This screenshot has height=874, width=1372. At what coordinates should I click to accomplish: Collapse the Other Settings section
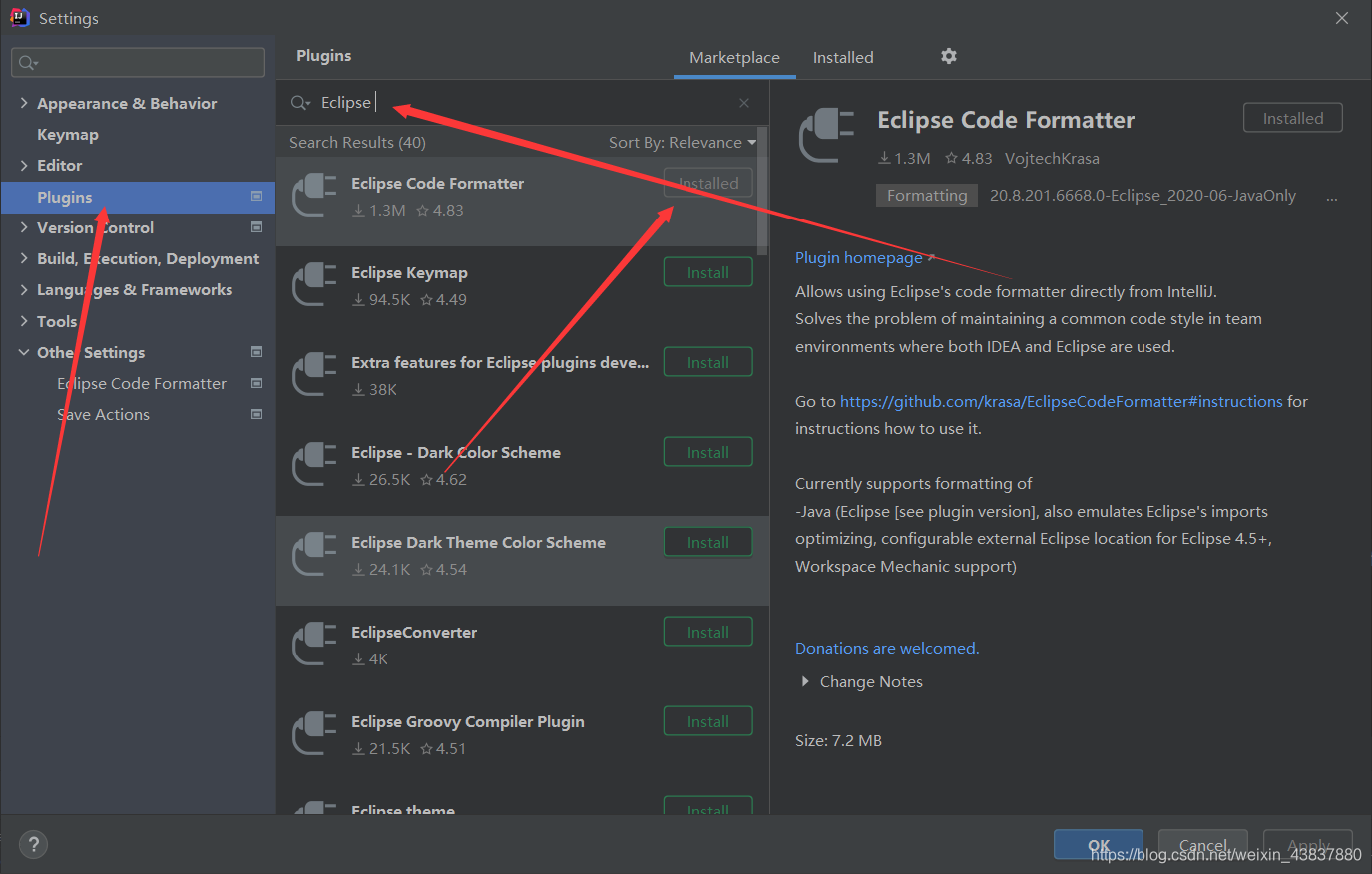click(24, 352)
